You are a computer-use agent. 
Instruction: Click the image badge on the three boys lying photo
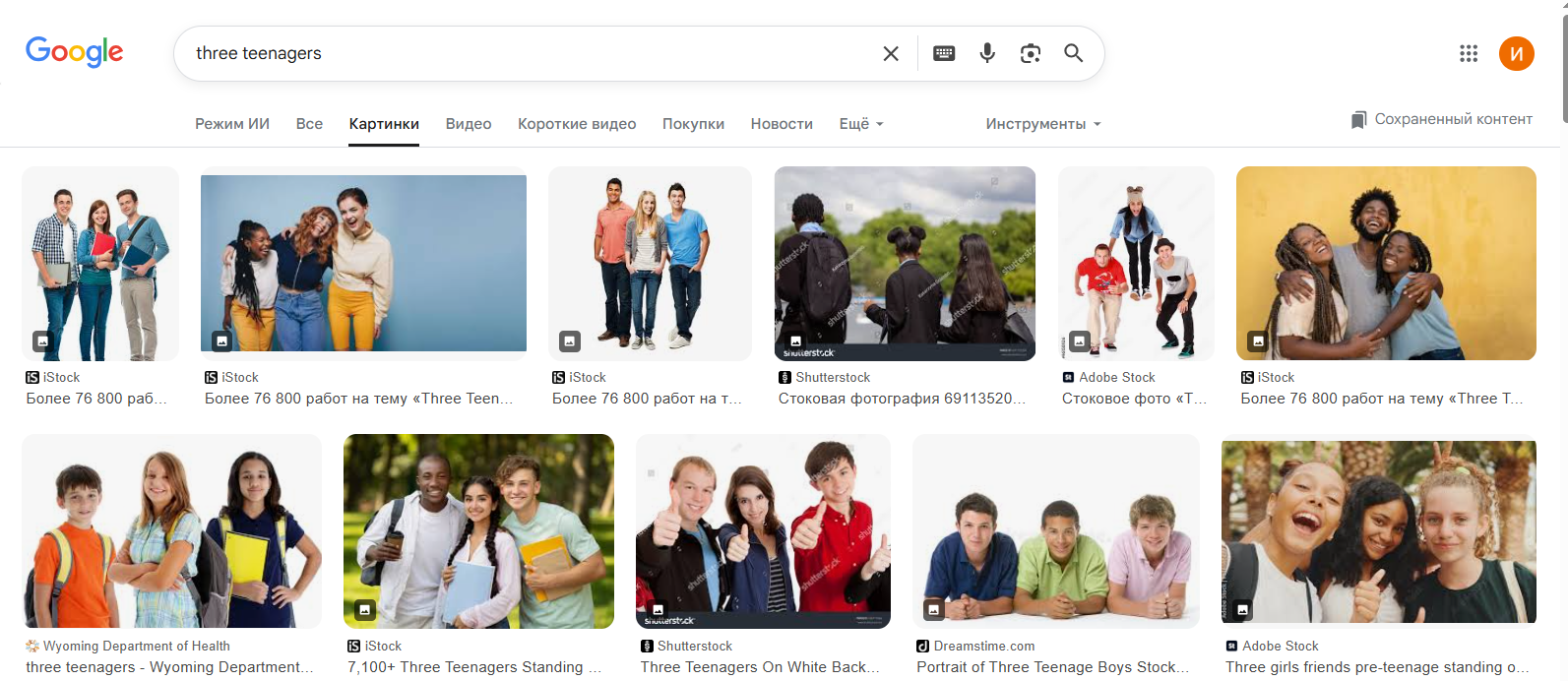click(x=934, y=610)
